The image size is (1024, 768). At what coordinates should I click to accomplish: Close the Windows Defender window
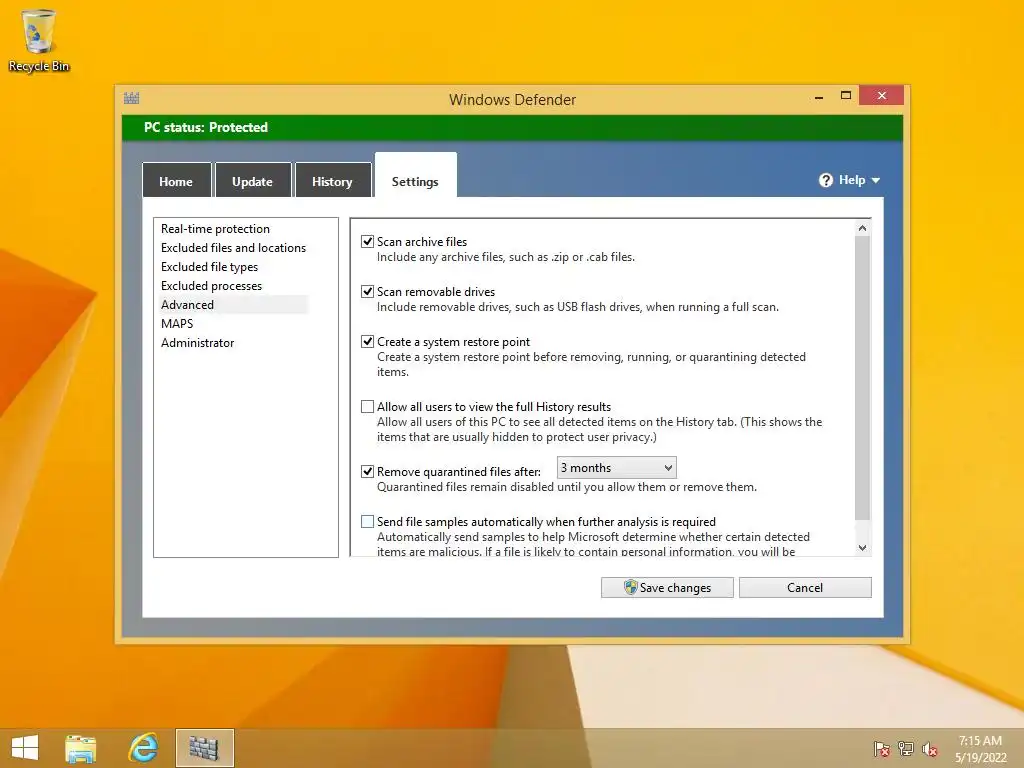click(x=882, y=95)
